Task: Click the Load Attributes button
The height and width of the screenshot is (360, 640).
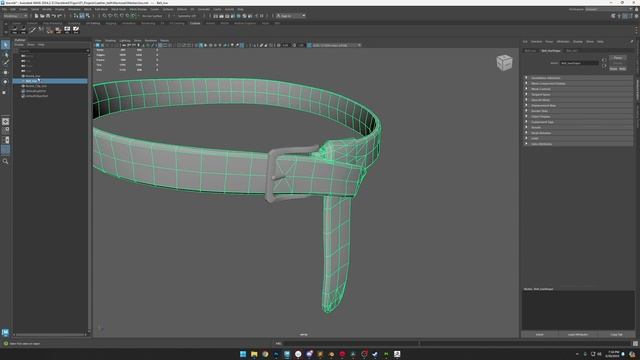Action: pos(578,334)
